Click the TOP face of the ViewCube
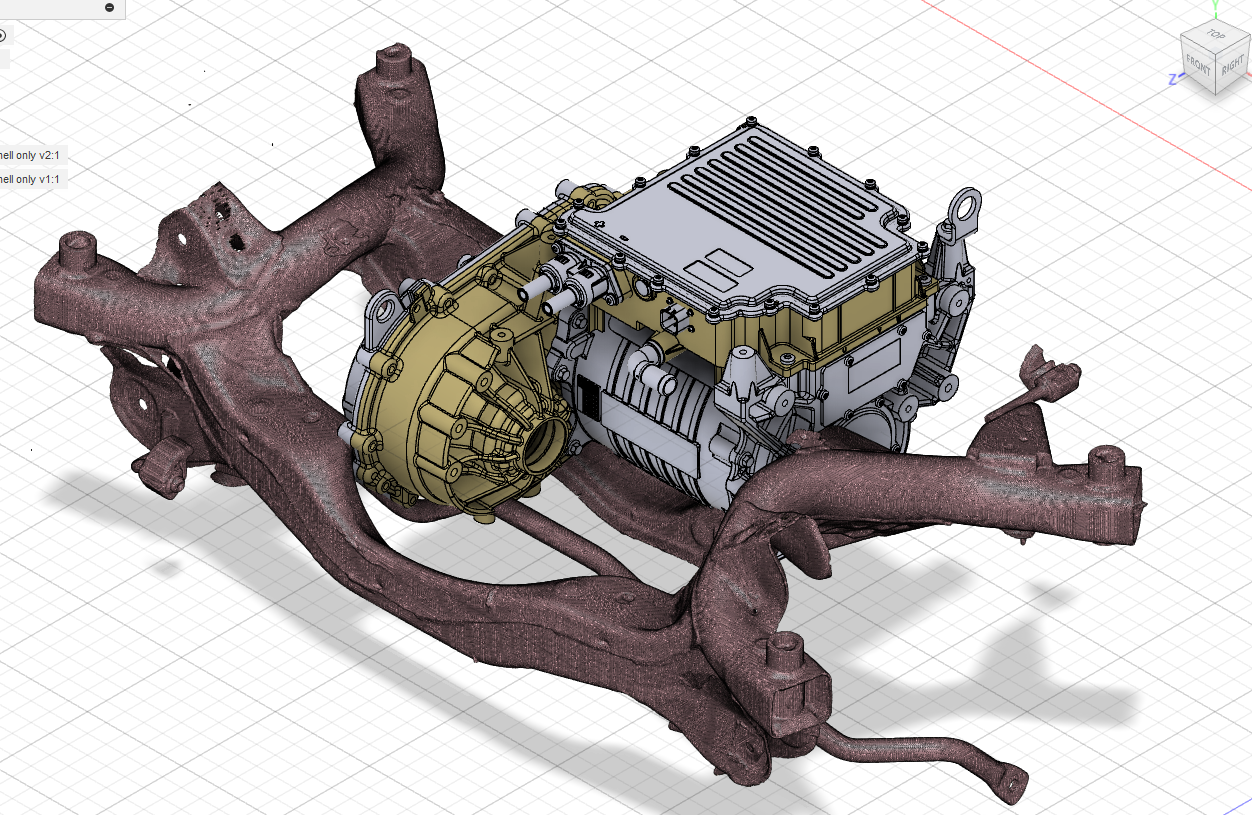1252x815 pixels. tap(1216, 36)
